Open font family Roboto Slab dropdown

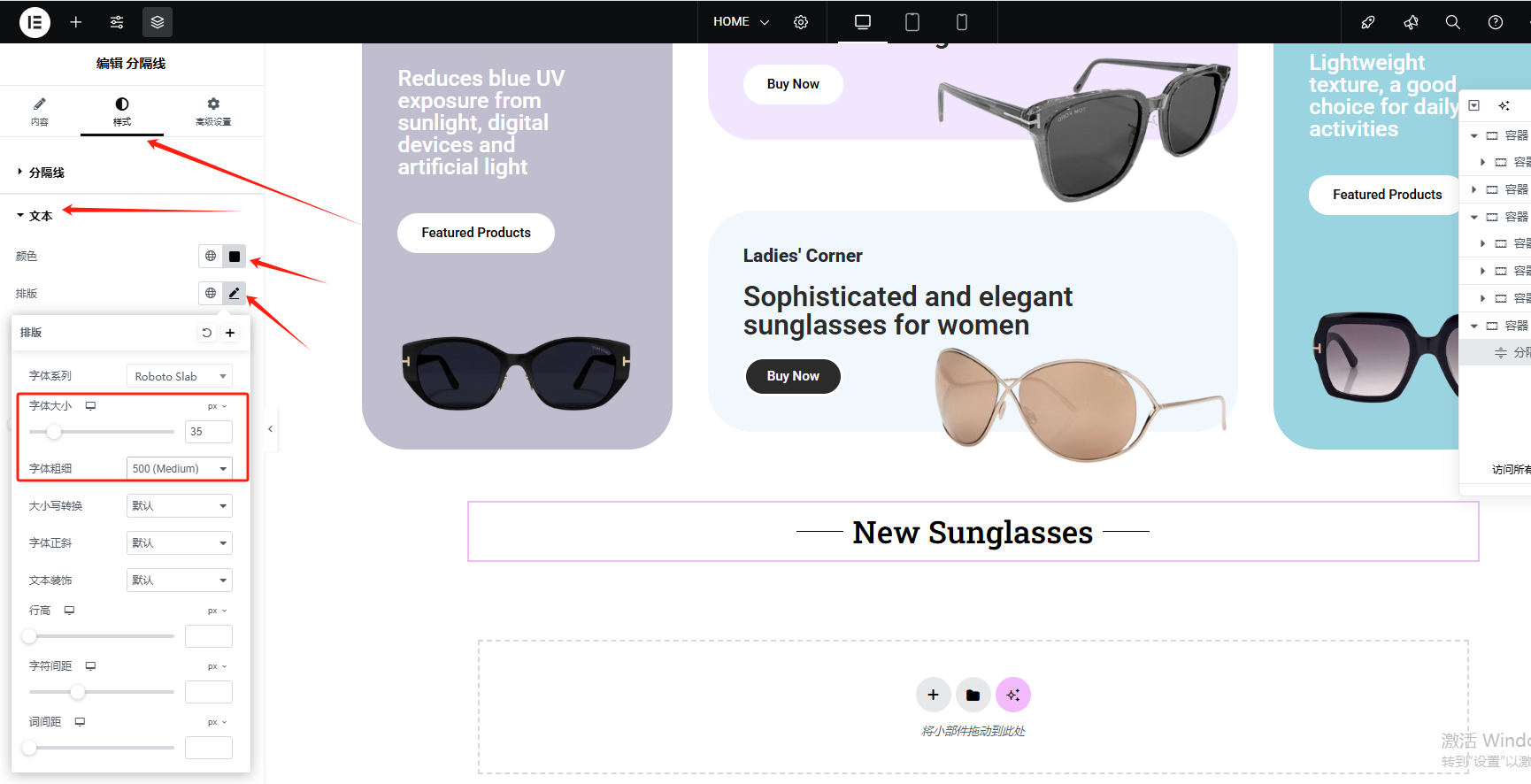click(x=179, y=376)
